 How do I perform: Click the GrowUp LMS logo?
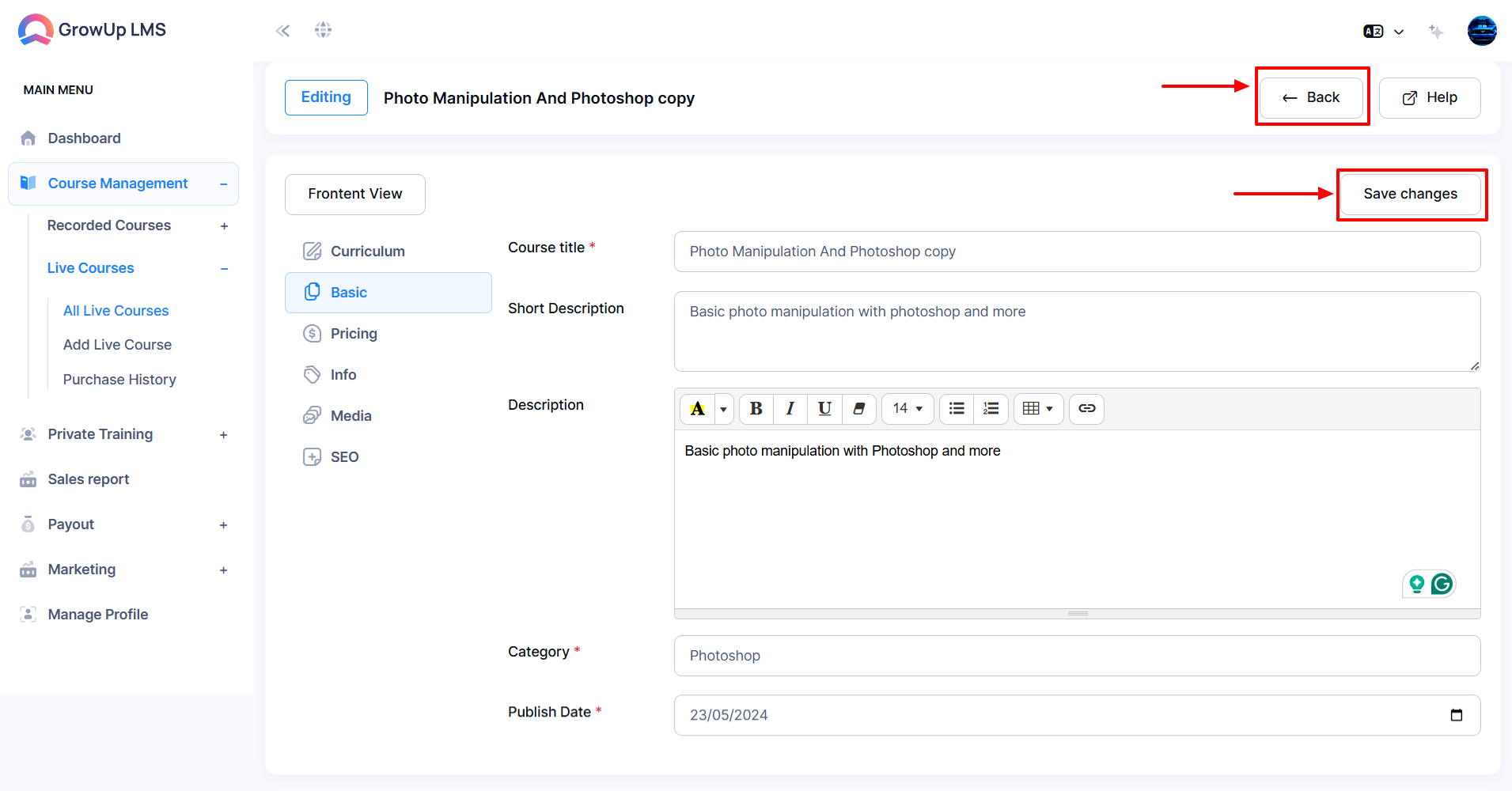[x=92, y=30]
